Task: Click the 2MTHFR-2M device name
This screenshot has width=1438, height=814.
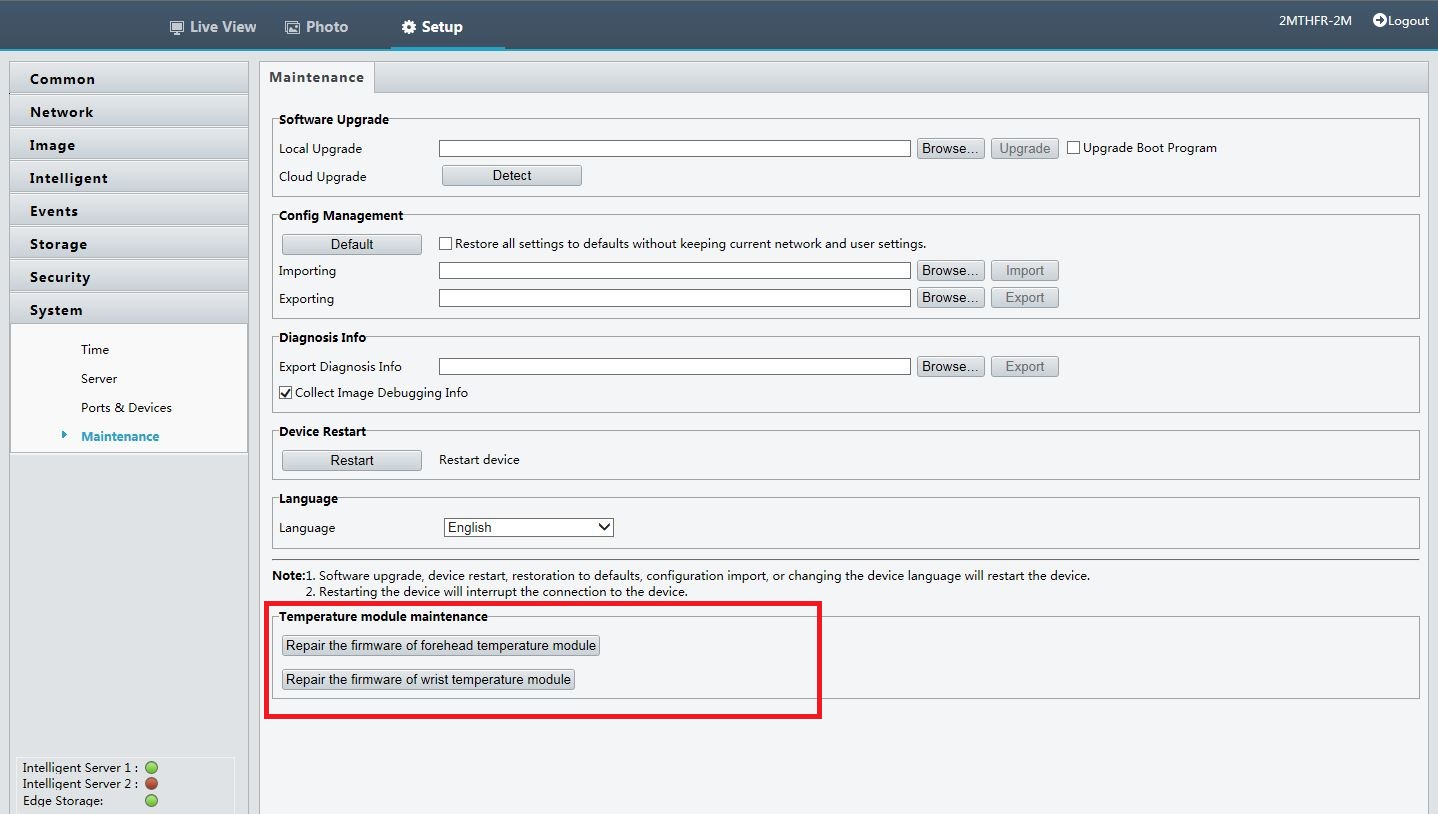Action: [1315, 20]
